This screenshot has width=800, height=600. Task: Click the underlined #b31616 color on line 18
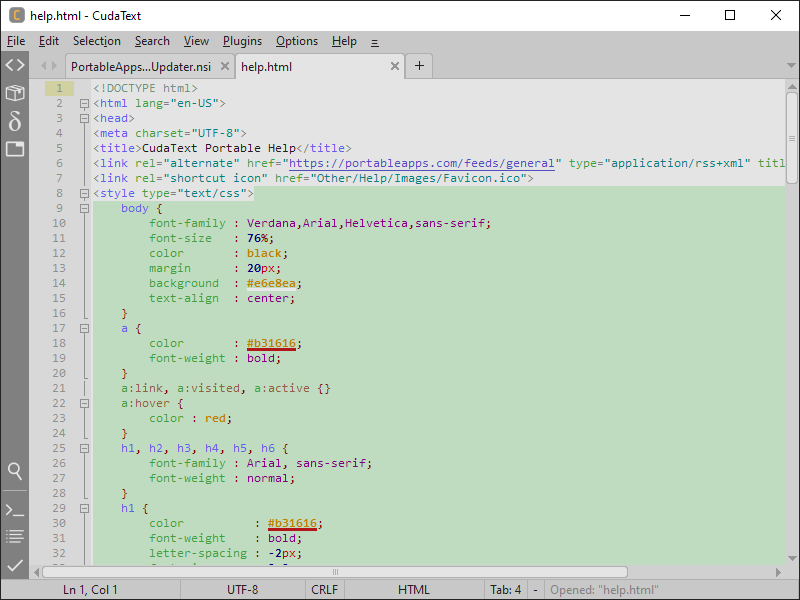click(x=271, y=343)
